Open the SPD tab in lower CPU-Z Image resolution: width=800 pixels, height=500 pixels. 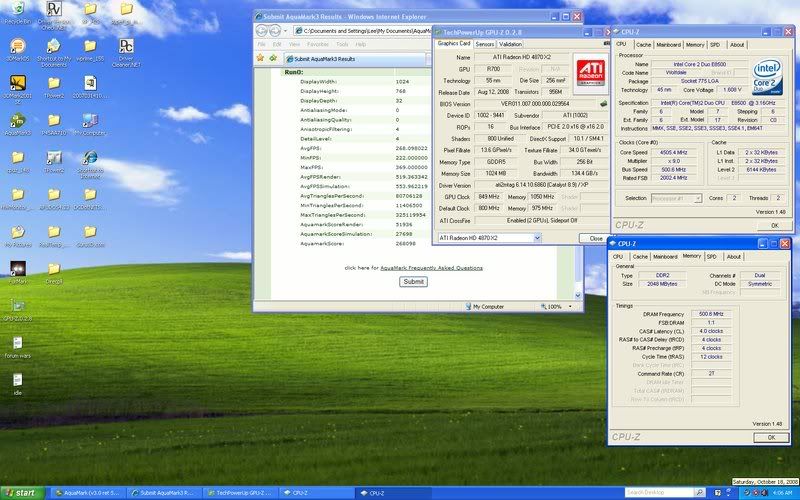(x=712, y=257)
